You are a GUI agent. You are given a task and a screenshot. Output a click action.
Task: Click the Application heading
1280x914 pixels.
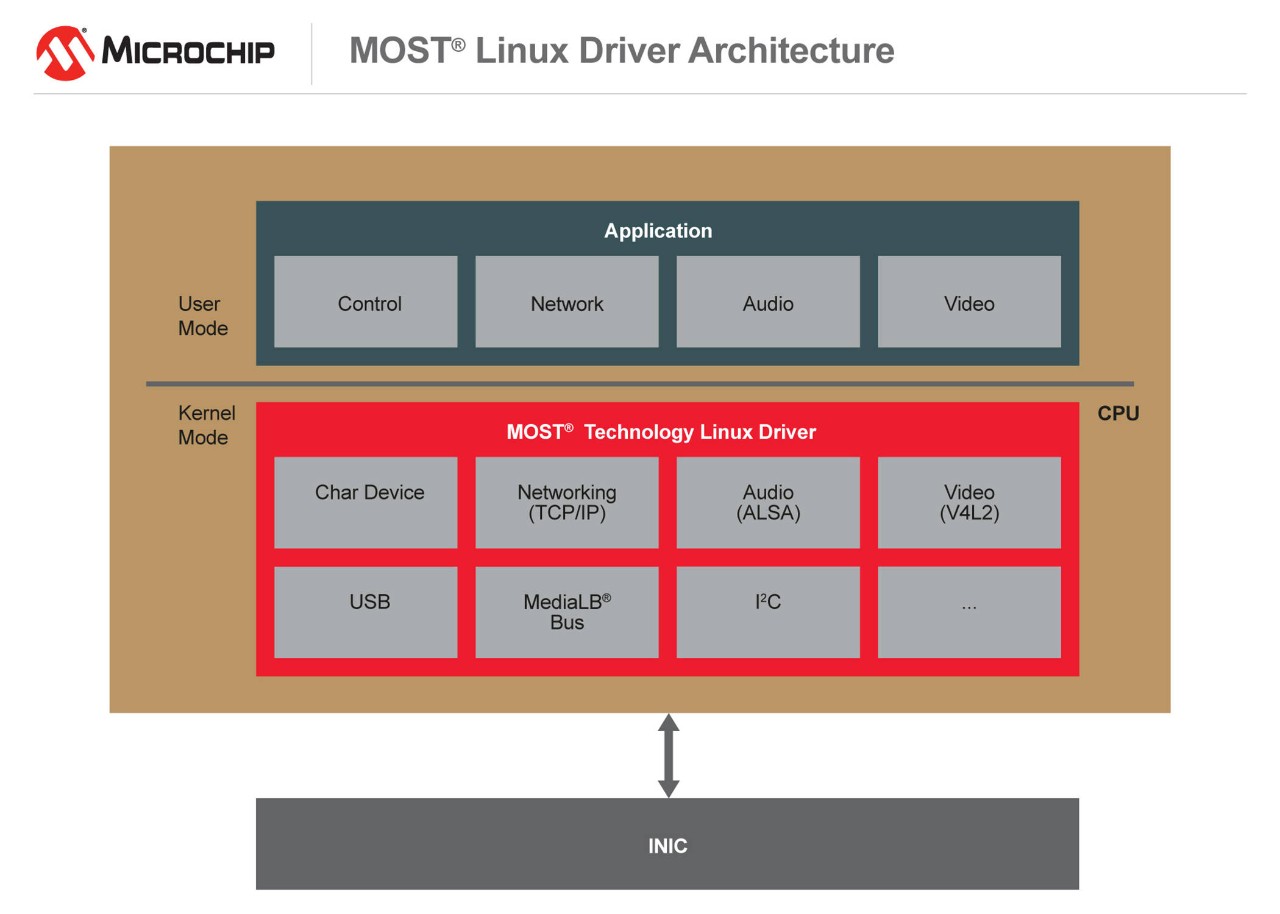[x=658, y=231]
